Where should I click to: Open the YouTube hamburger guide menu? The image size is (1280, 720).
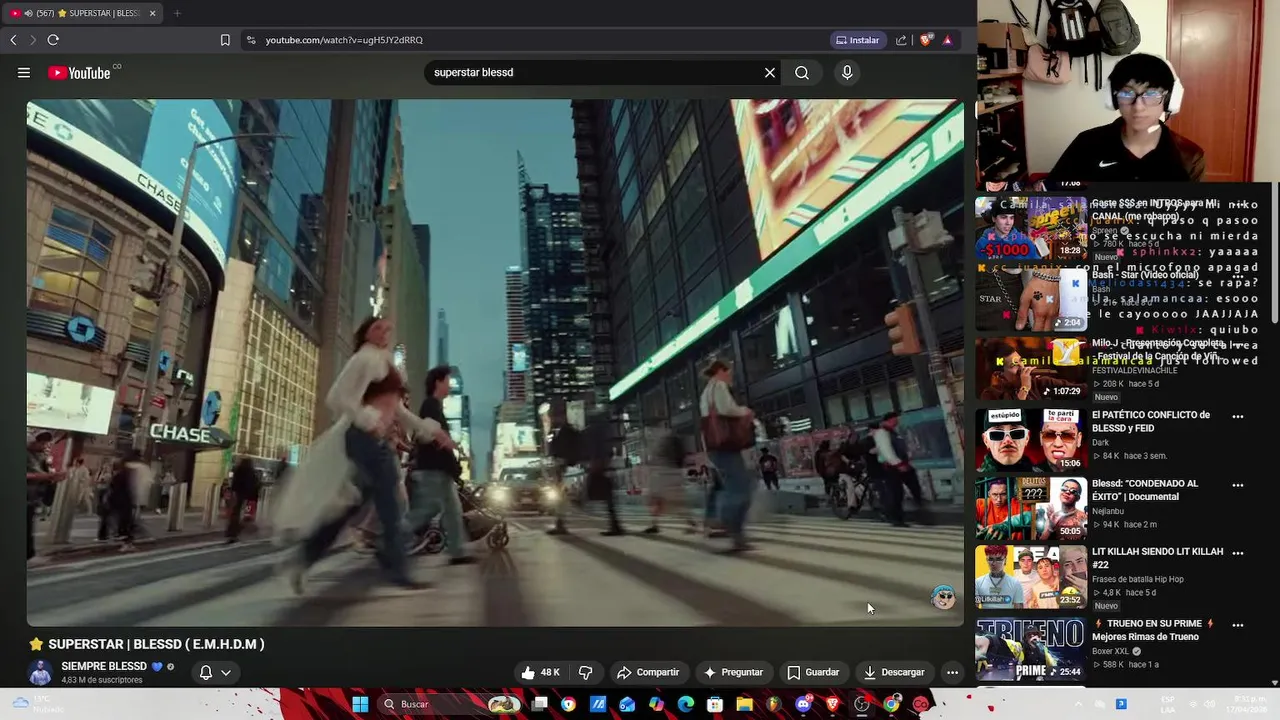pyautogui.click(x=24, y=73)
